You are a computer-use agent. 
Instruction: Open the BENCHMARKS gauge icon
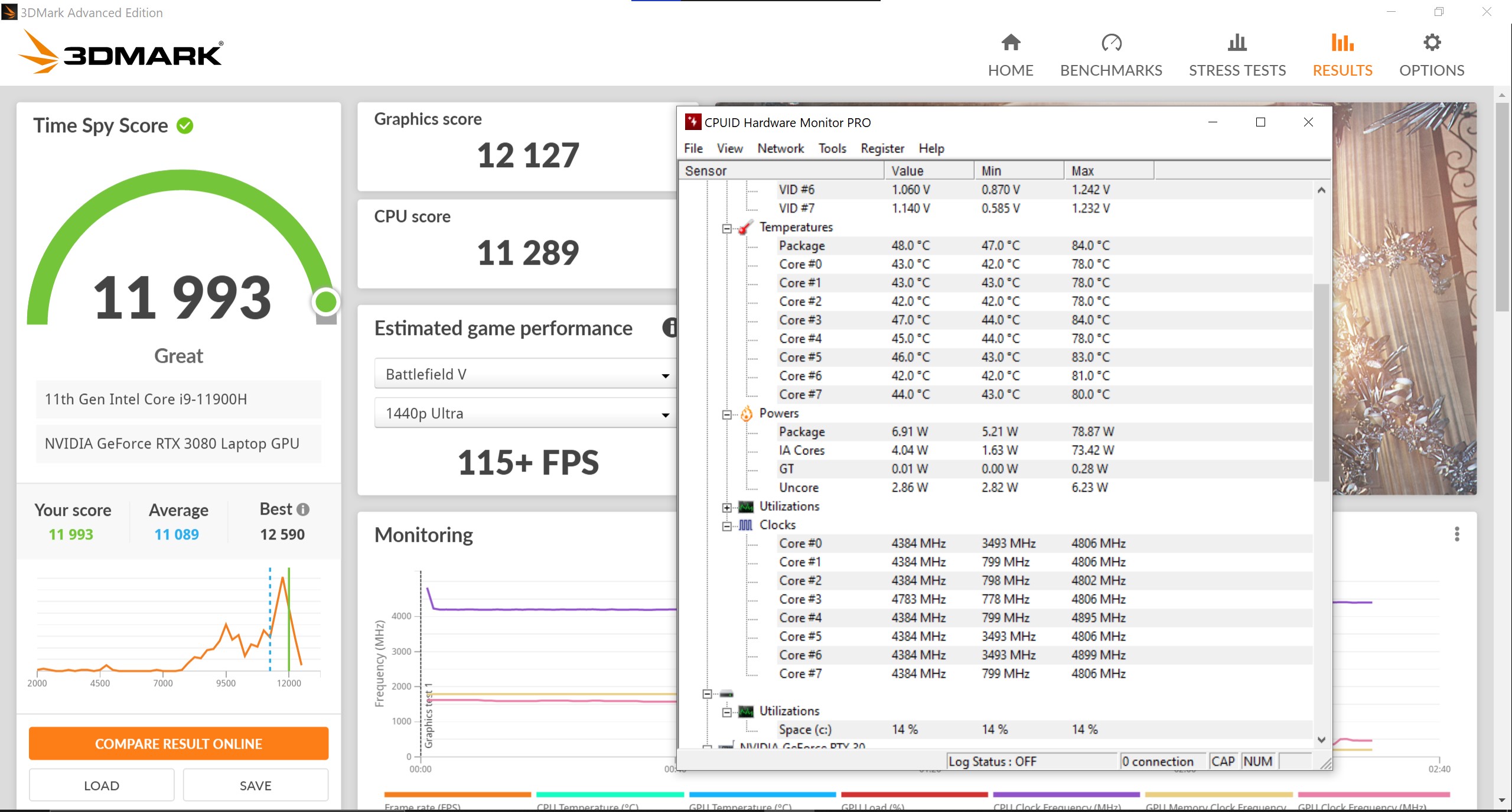[x=1111, y=43]
